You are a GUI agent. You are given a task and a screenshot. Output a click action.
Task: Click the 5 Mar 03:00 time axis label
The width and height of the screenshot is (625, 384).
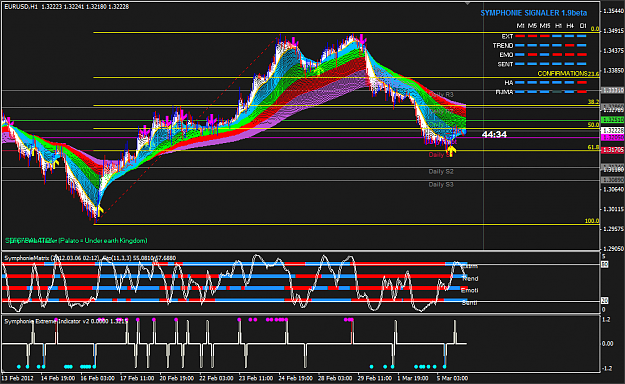[452, 378]
